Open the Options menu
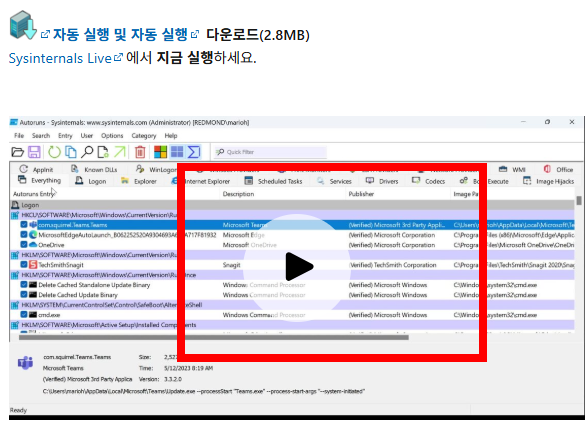Image resolution: width=585 pixels, height=444 pixels. click(x=112, y=135)
